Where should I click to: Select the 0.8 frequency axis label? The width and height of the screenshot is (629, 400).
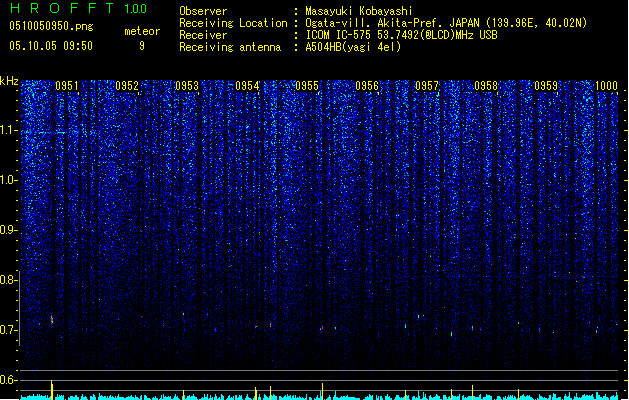[8, 280]
